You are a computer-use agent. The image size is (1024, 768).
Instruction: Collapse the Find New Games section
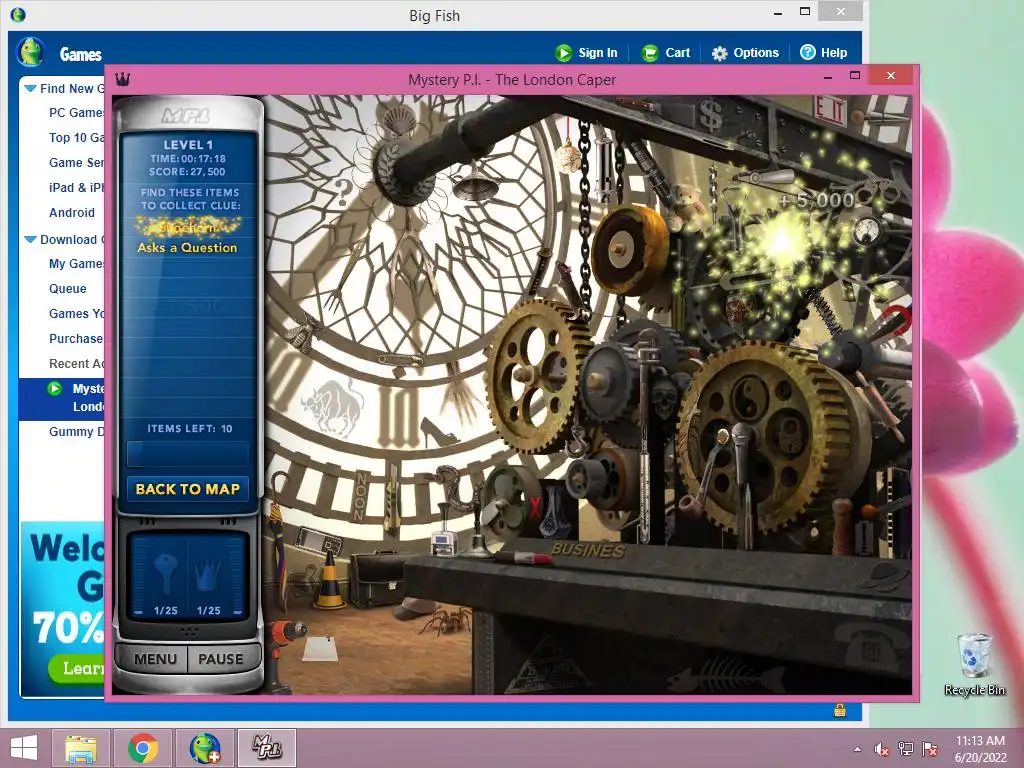30,88
